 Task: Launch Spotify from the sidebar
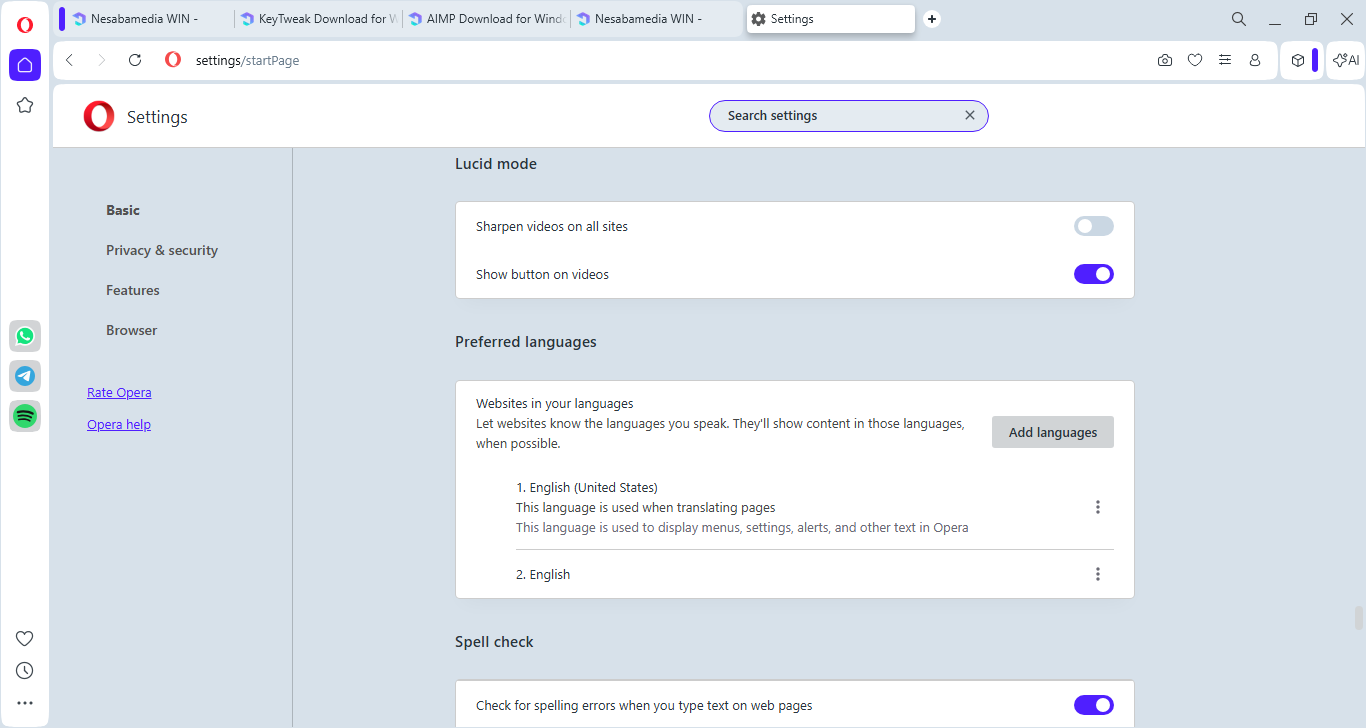[x=25, y=416]
